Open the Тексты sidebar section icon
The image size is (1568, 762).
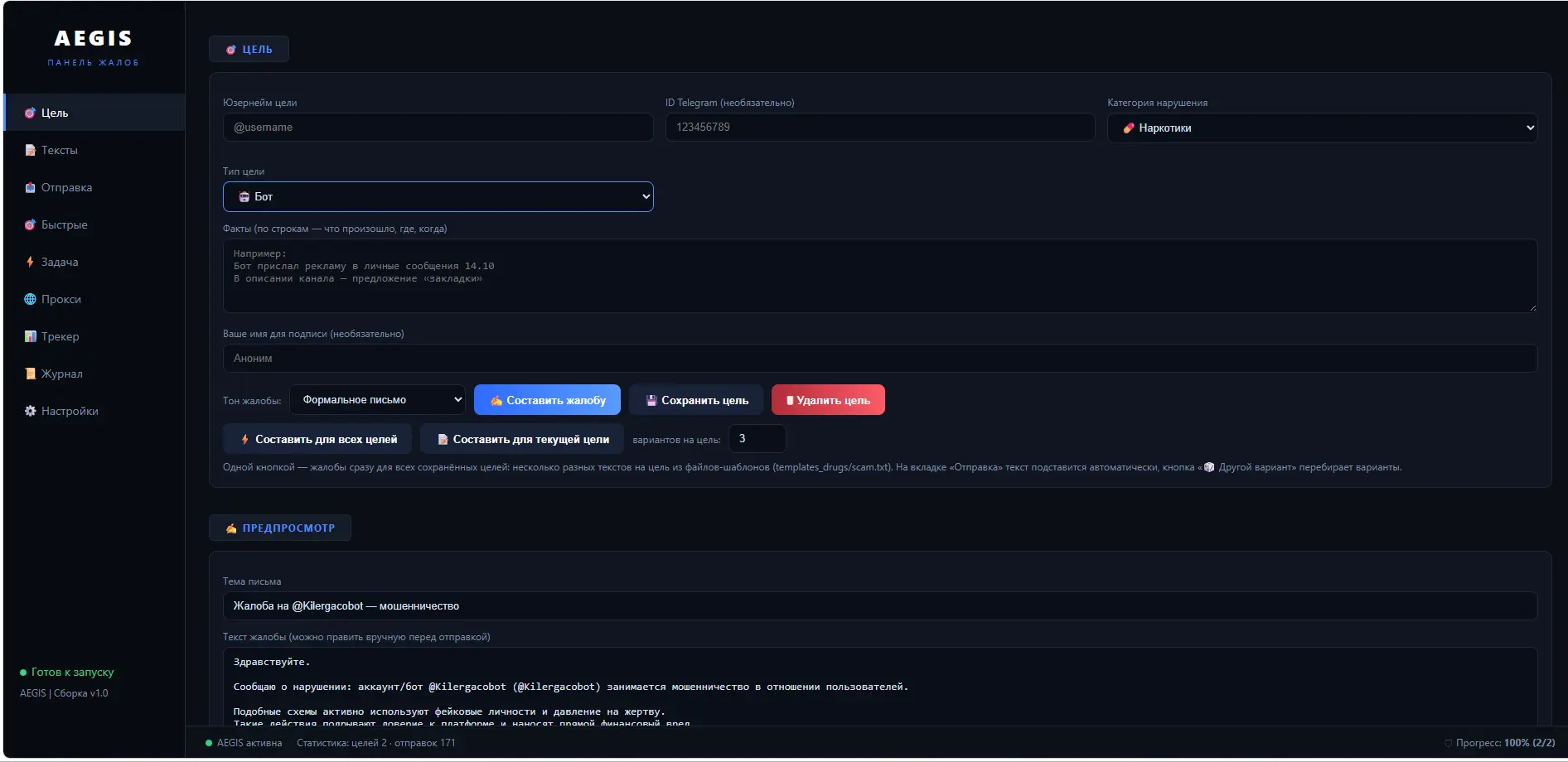[x=30, y=150]
